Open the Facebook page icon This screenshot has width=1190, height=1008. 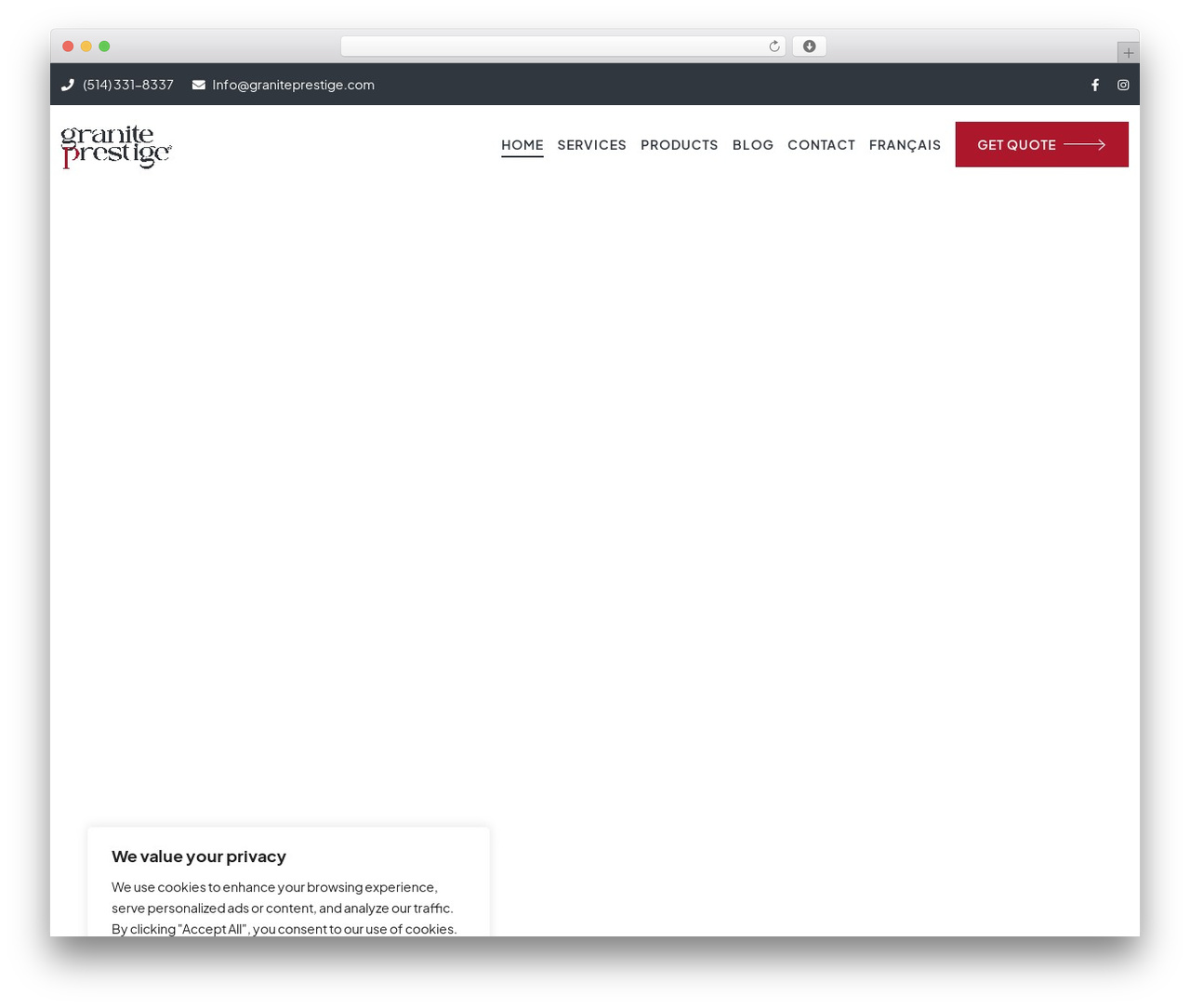click(1095, 85)
